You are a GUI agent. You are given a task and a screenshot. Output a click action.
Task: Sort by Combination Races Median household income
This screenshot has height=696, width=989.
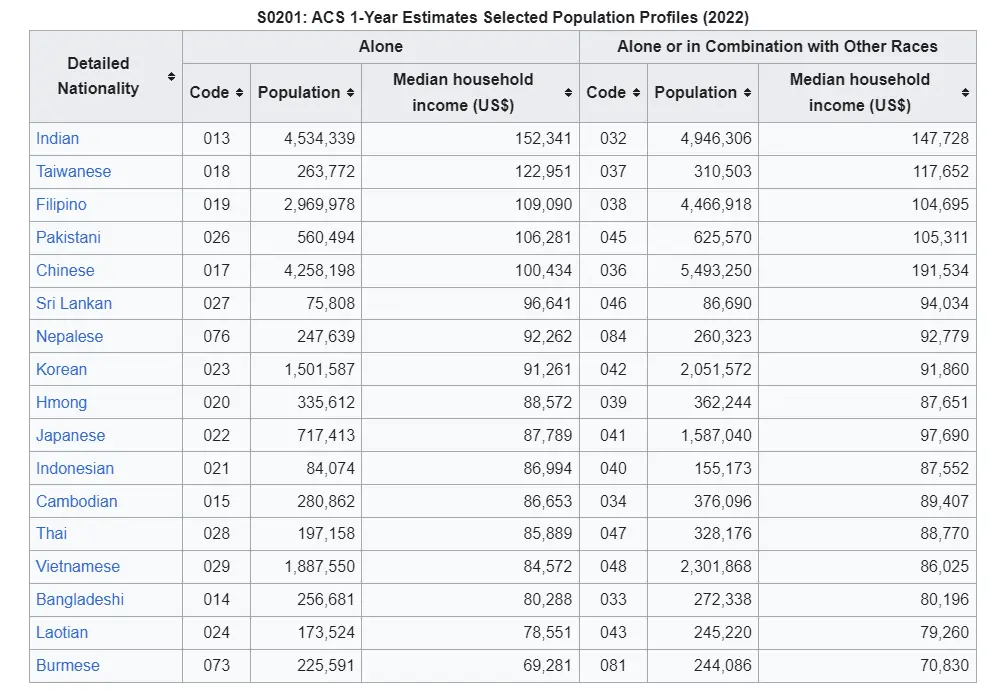(965, 92)
